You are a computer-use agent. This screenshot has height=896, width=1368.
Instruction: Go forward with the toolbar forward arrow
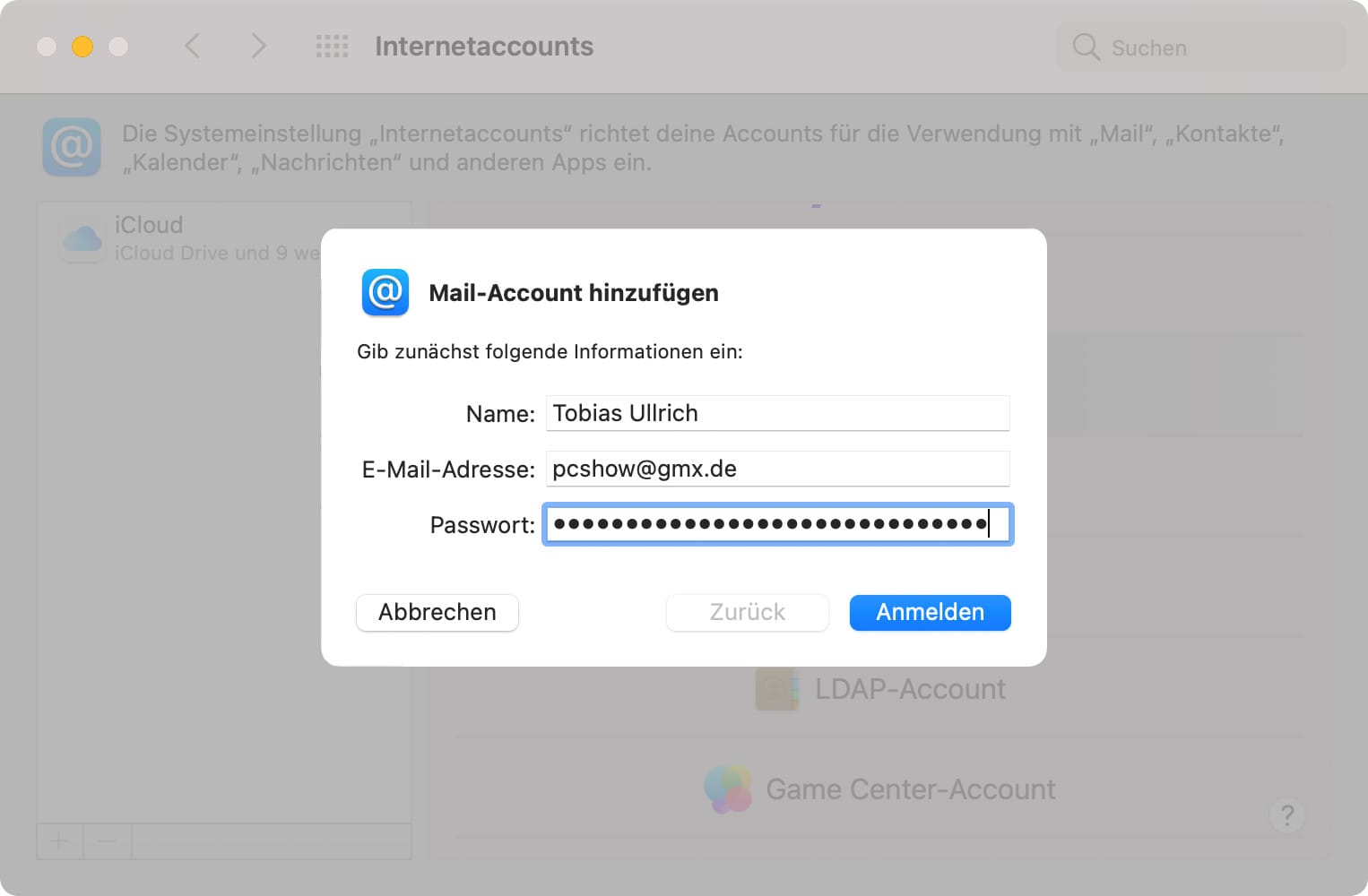point(258,46)
